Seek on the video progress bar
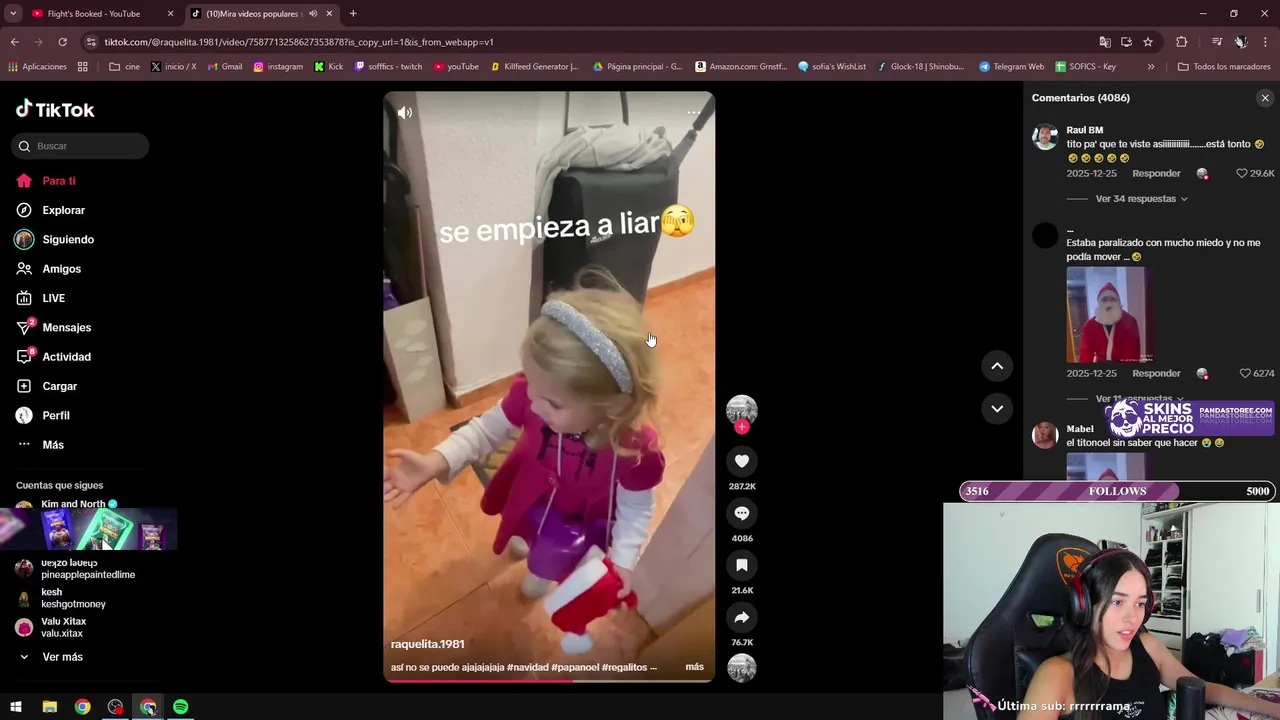The height and width of the screenshot is (720, 1280). (x=549, y=680)
